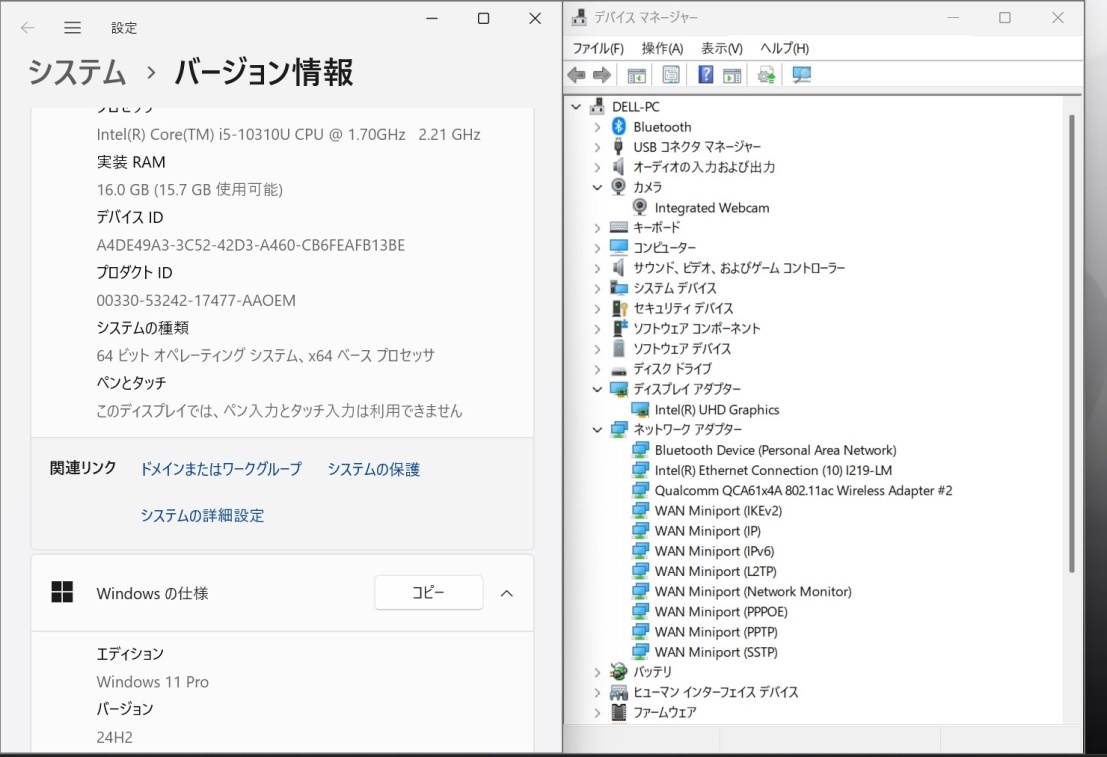Select WAN Miniport (PPPOE)

[x=721, y=612]
